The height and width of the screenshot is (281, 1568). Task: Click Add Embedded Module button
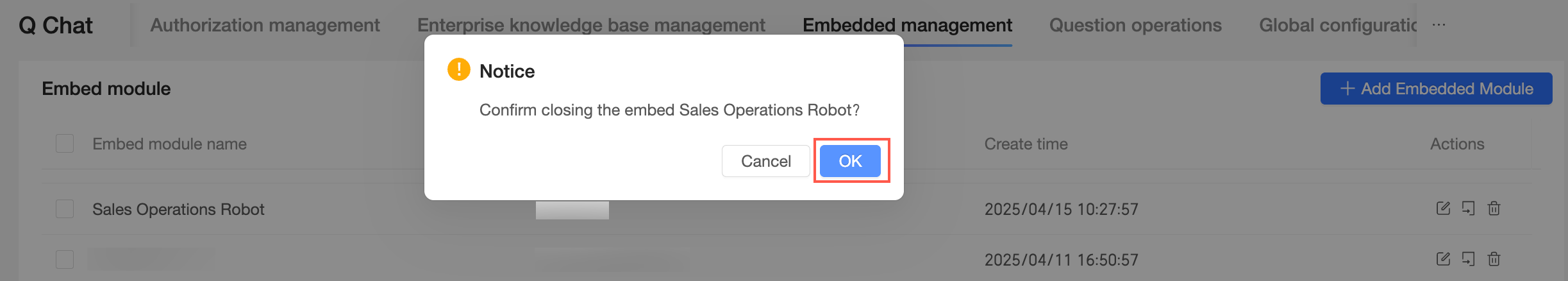tap(1436, 89)
